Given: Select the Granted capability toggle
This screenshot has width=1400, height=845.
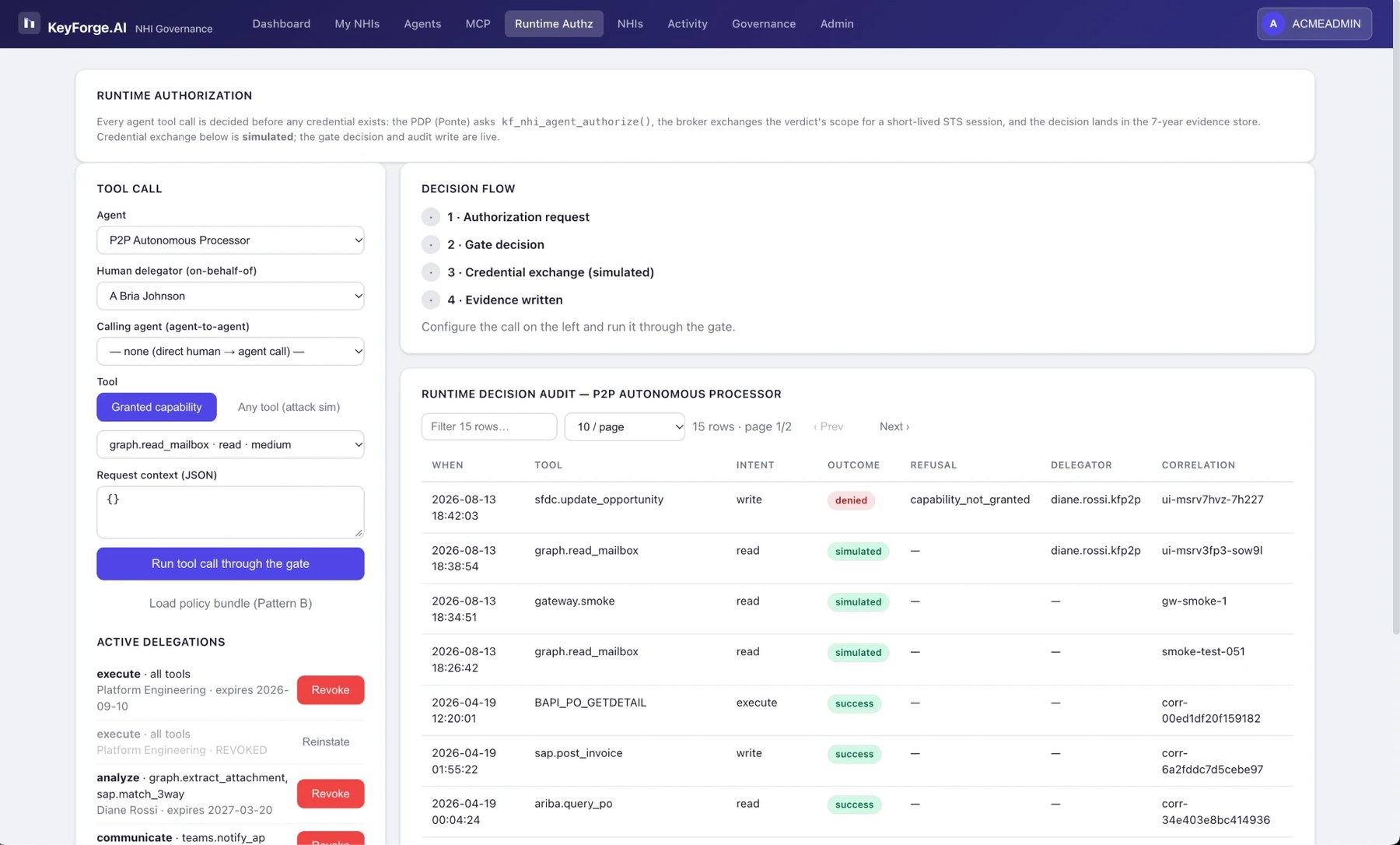Looking at the screenshot, I should click(156, 407).
